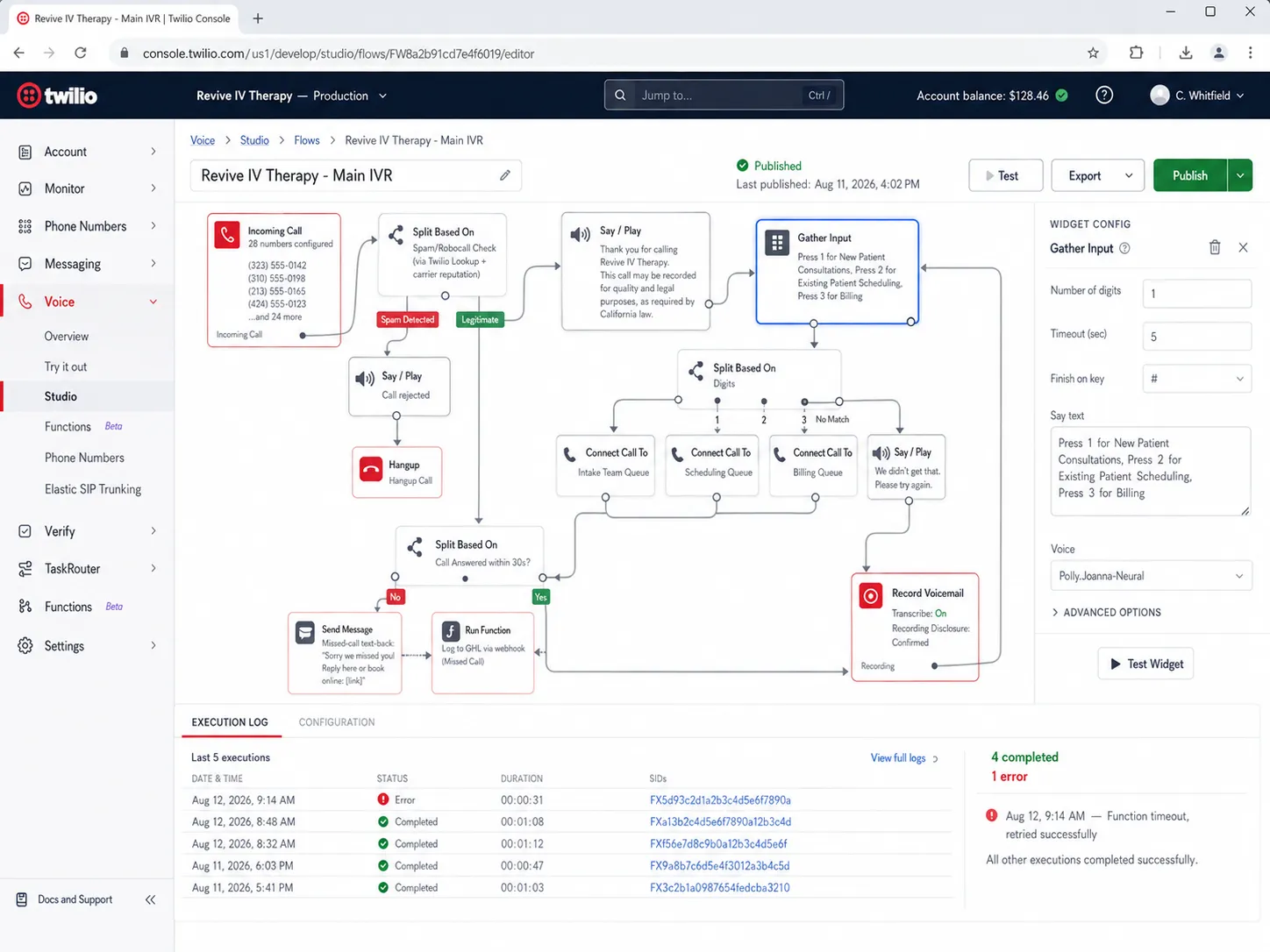The width and height of the screenshot is (1270, 952).
Task: Click the Timeout (sec) field
Action: tap(1197, 337)
